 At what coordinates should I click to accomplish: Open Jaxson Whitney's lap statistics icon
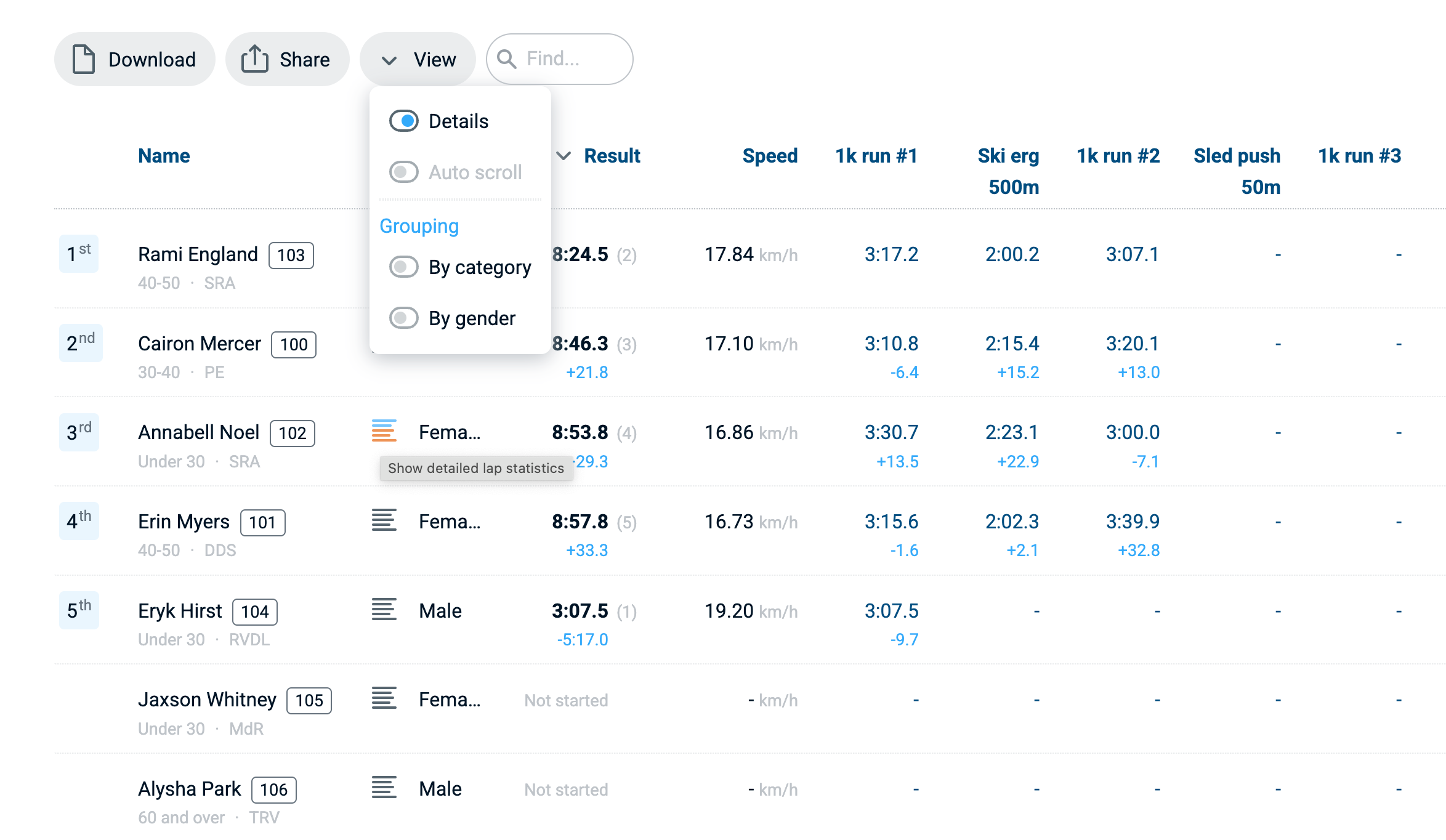(x=384, y=698)
